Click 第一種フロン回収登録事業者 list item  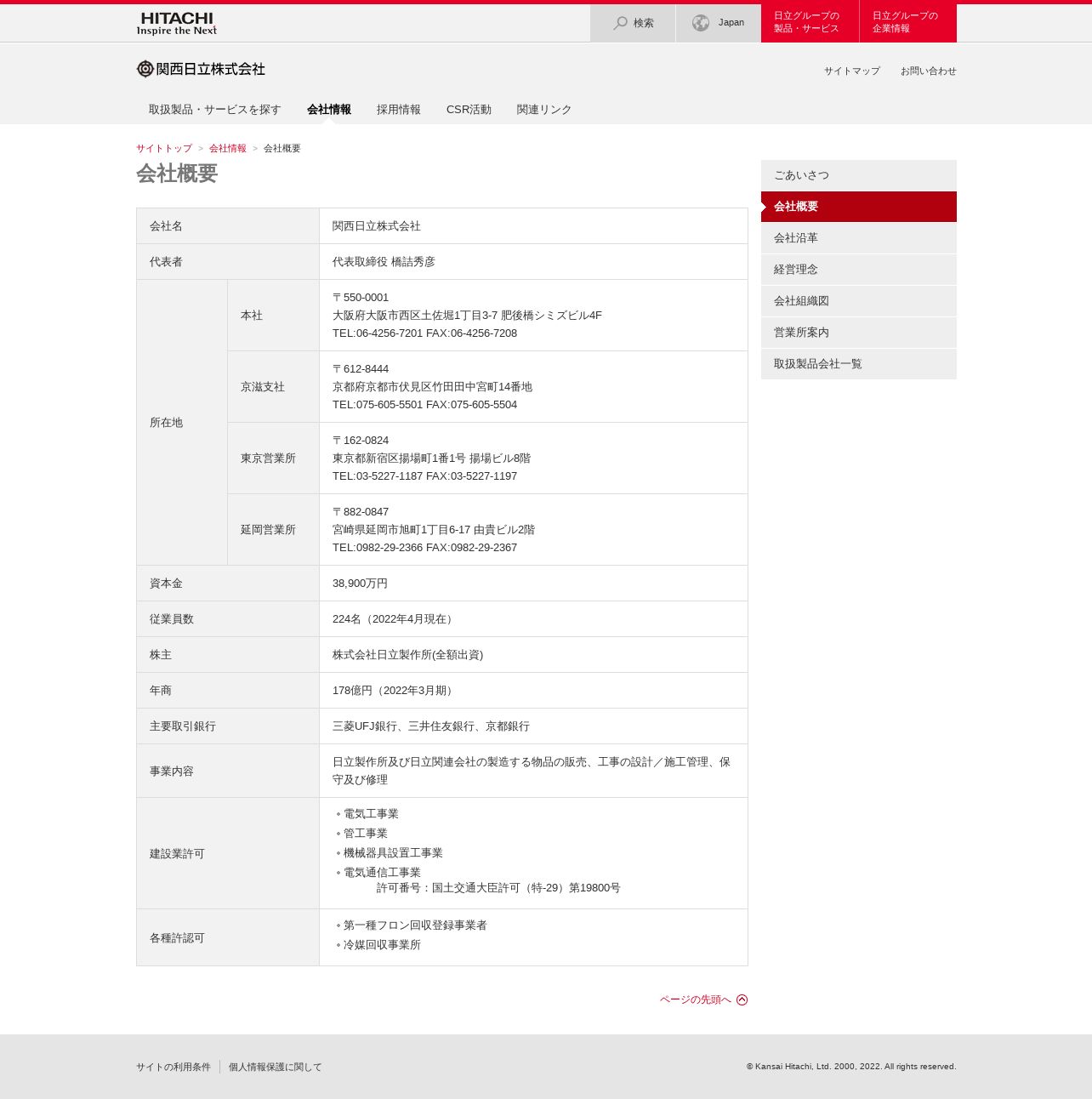[x=415, y=925]
